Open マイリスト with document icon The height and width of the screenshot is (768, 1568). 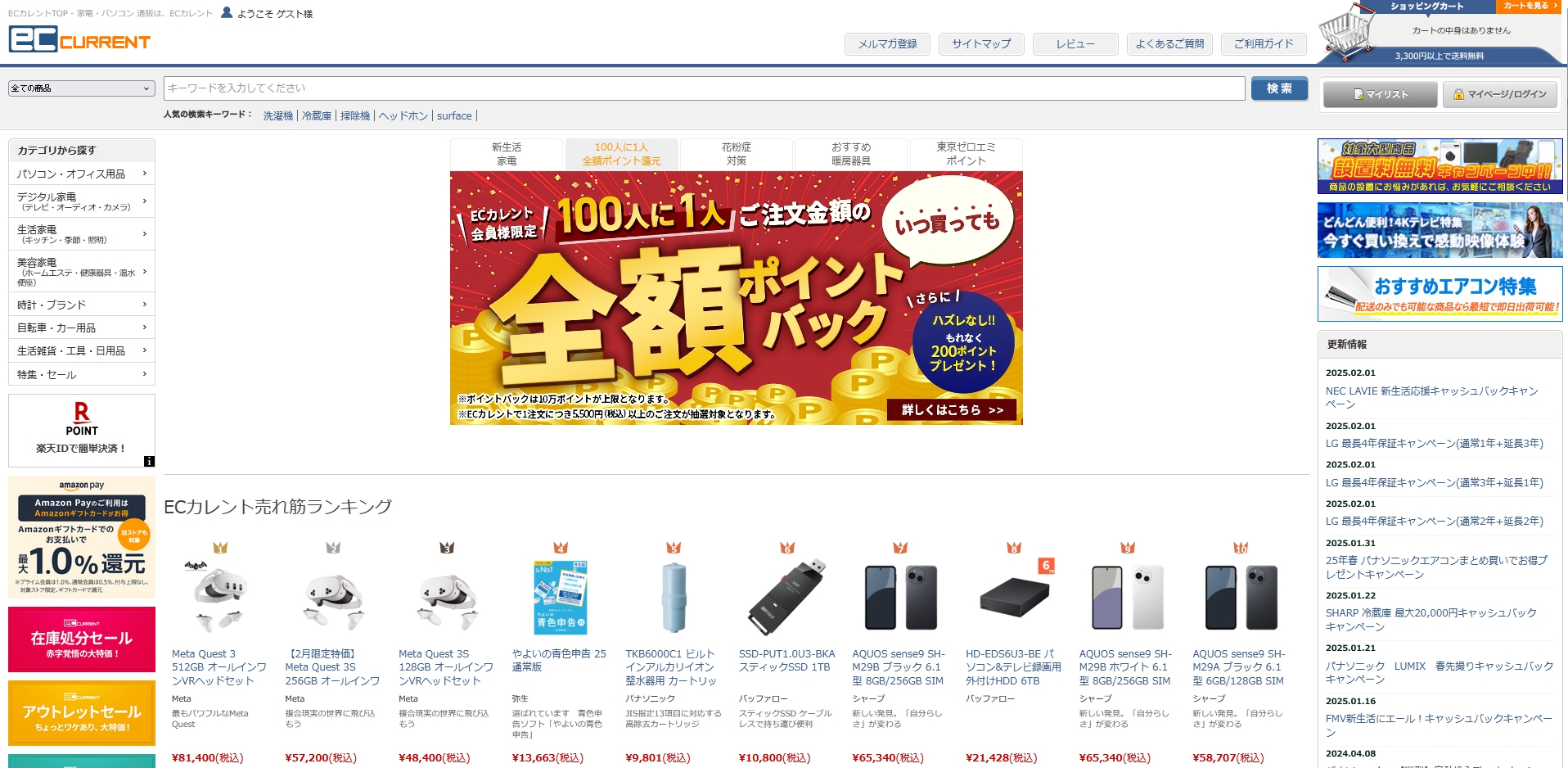coord(1380,94)
